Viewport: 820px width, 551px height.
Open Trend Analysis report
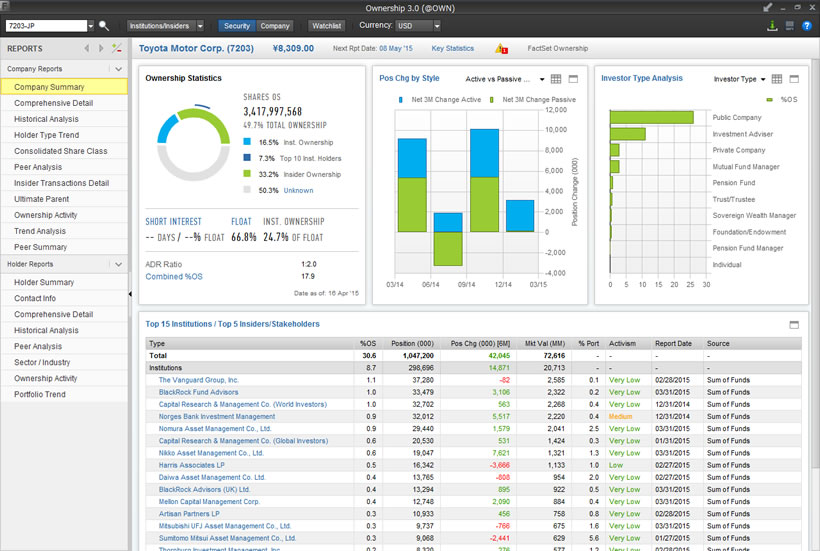[64, 231]
